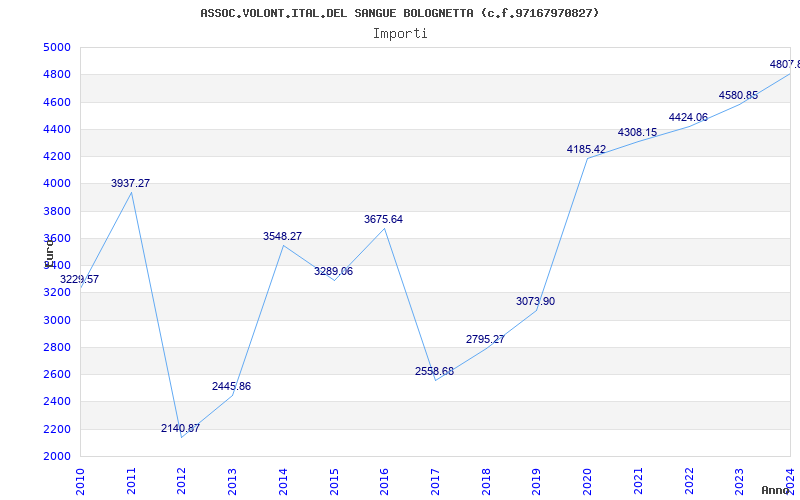Click the 4600 y-axis value
The width and height of the screenshot is (800, 500).
pyautogui.click(x=57, y=102)
